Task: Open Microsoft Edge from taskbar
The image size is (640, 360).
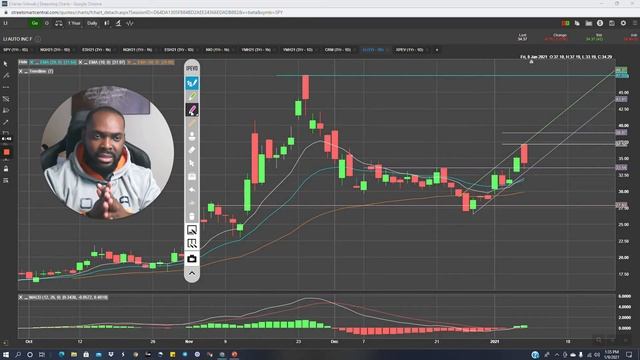Action: pyautogui.click(x=62, y=355)
